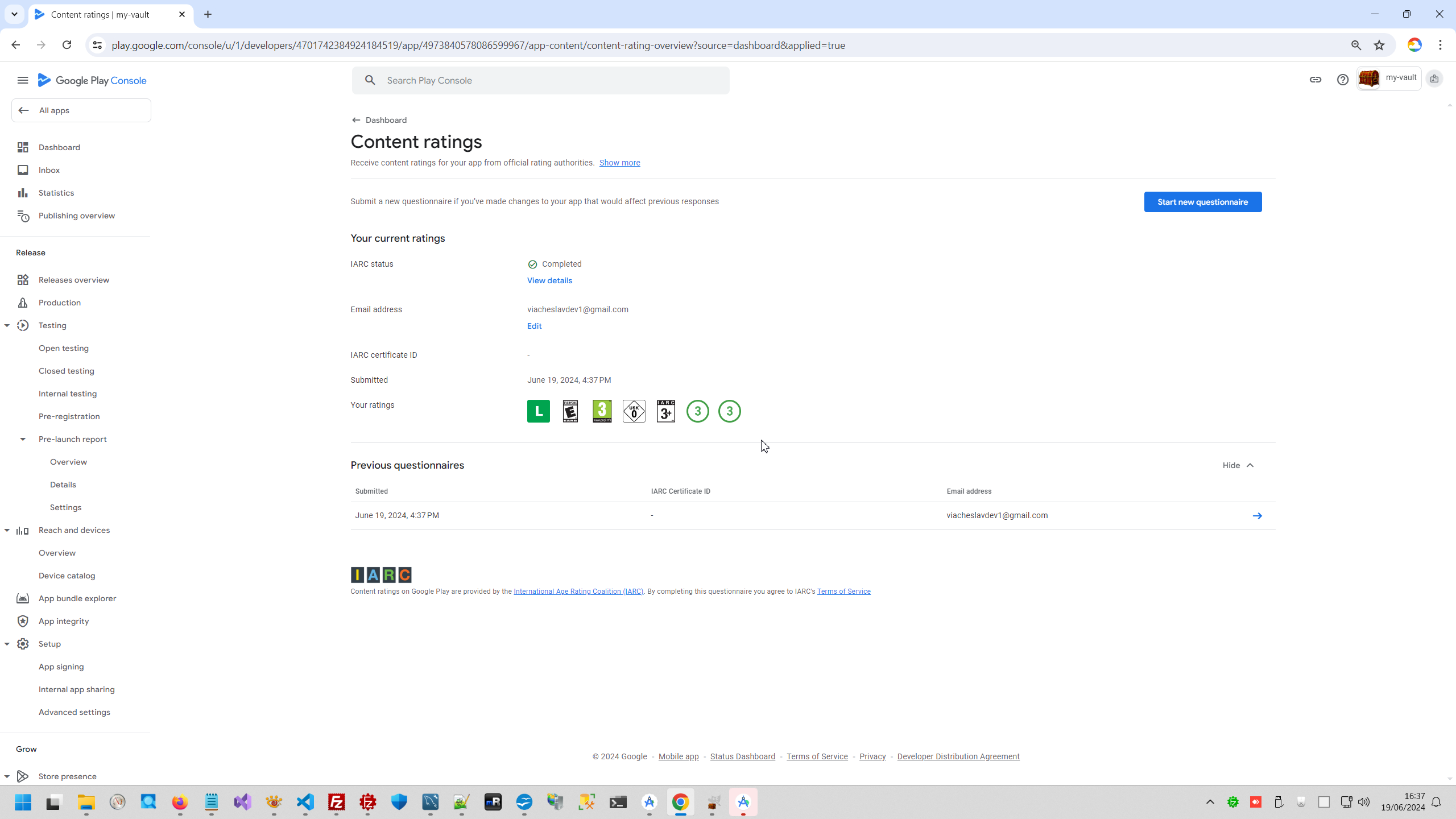Open App integrity in the sidebar
The width and height of the screenshot is (1456, 819).
63,621
